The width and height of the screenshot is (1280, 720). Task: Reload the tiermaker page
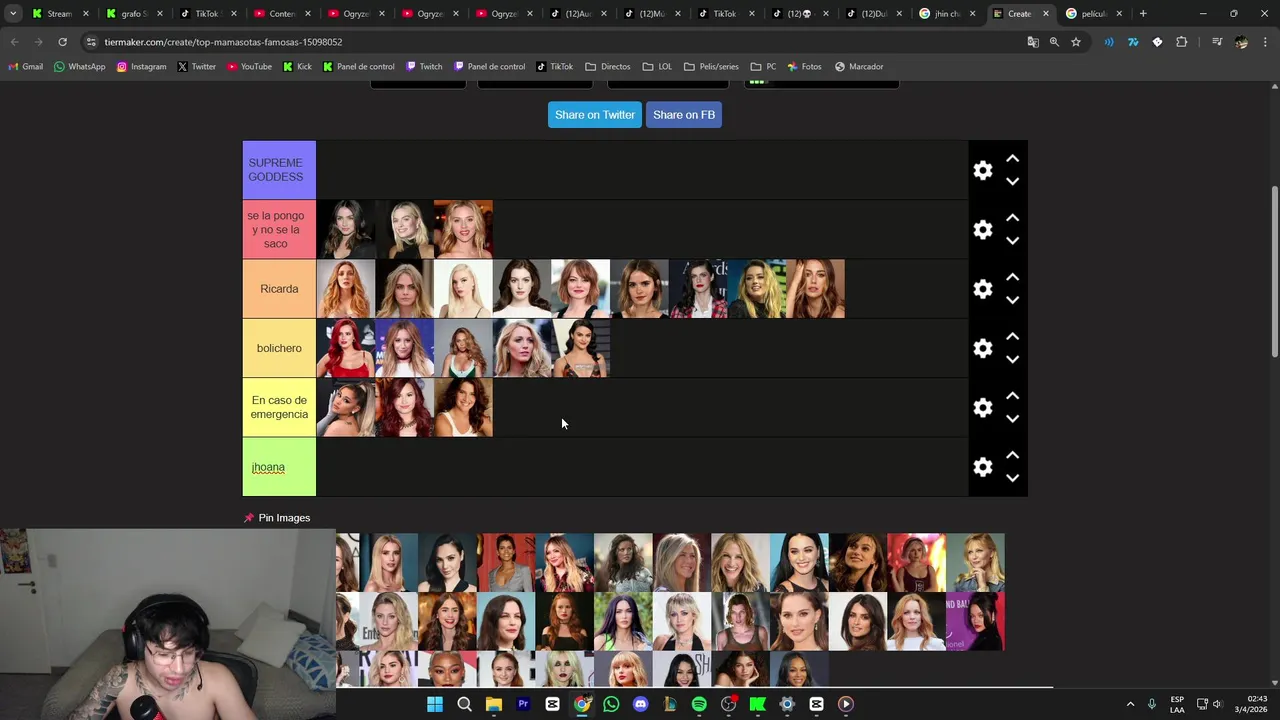click(x=62, y=42)
